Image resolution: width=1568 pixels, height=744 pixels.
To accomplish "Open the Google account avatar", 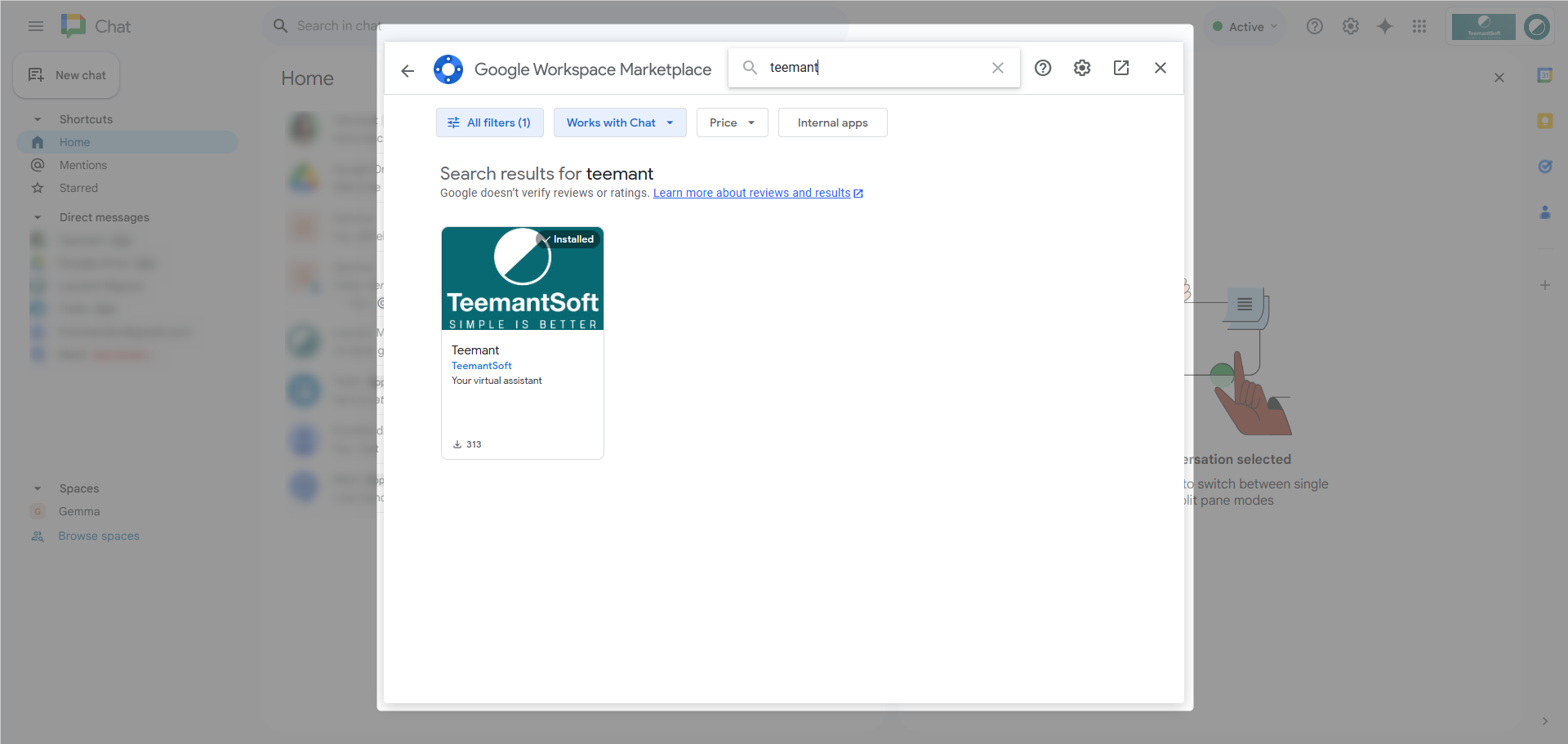I will tap(1537, 27).
